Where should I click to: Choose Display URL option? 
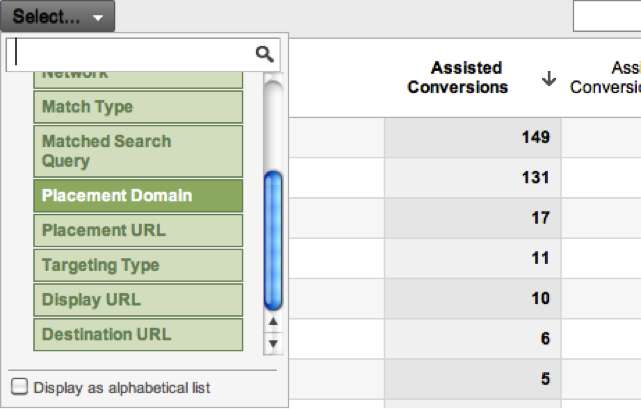pyautogui.click(x=138, y=300)
